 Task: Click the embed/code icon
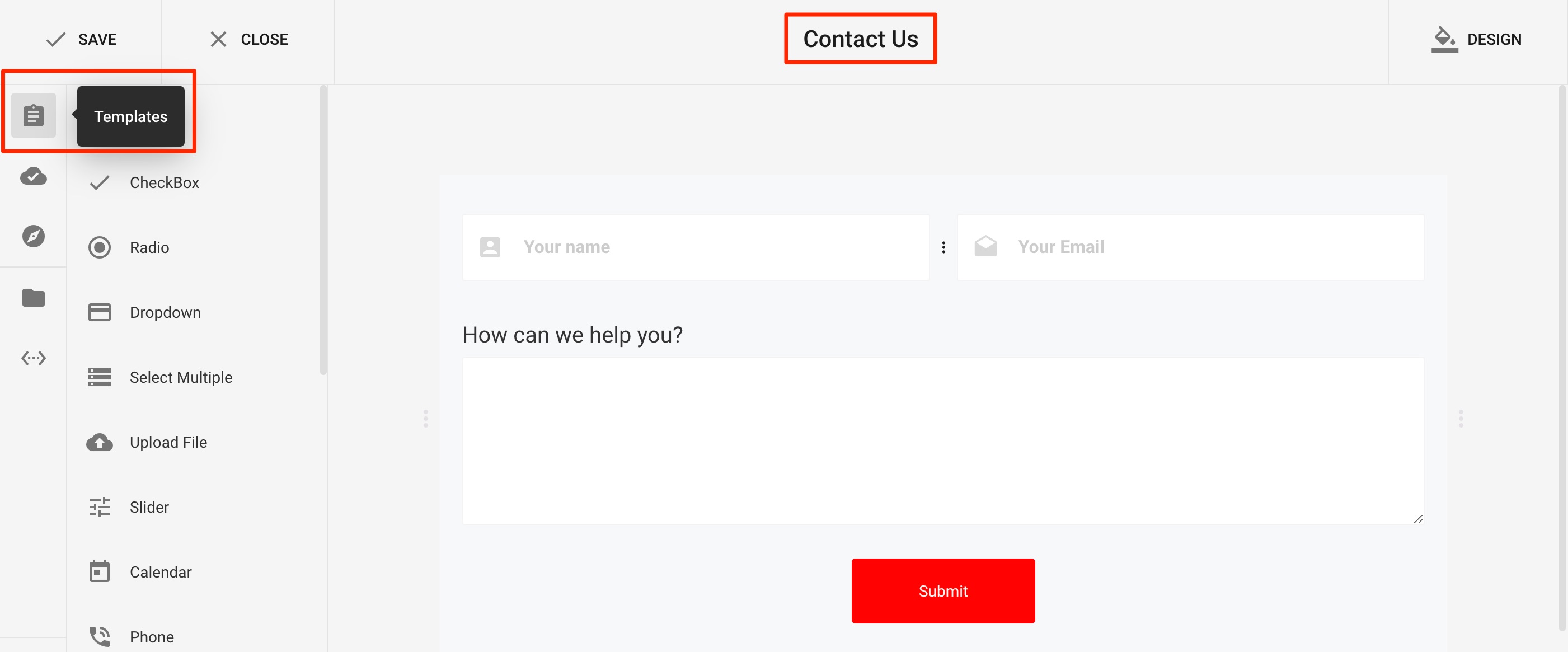tap(33, 357)
